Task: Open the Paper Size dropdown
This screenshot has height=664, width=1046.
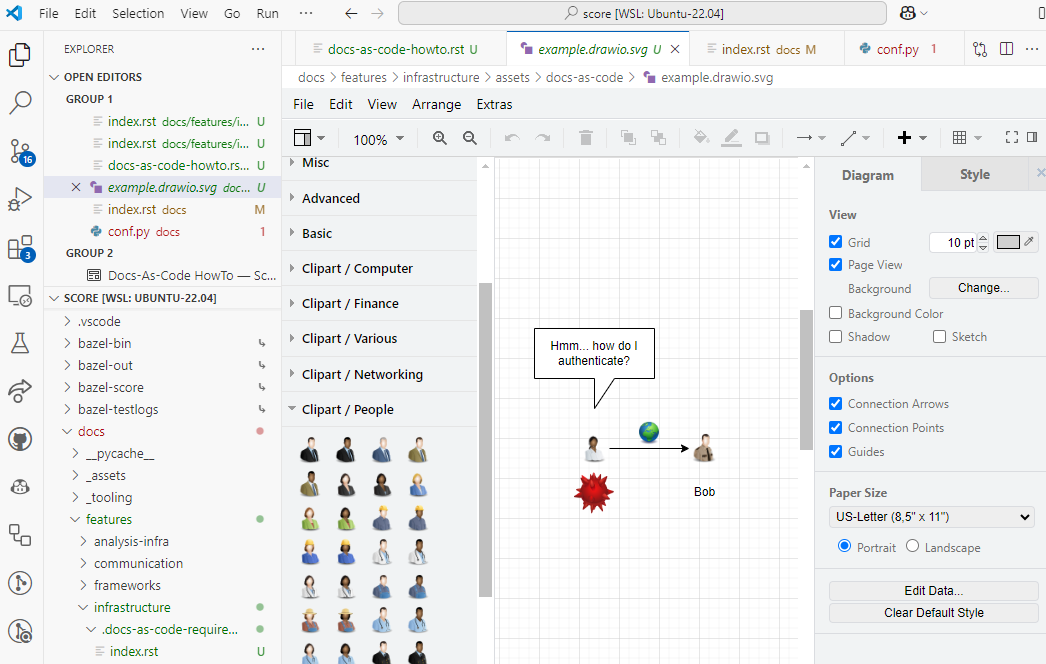Action: click(931, 517)
